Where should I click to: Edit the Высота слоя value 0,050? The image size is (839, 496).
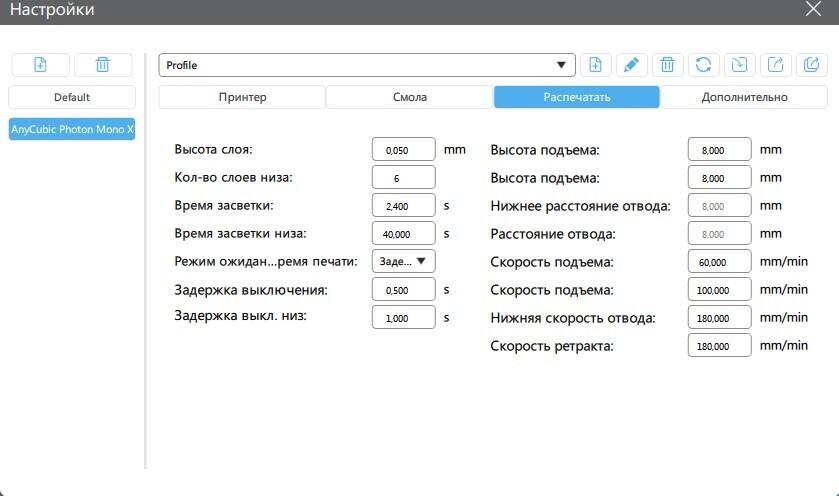click(x=403, y=149)
